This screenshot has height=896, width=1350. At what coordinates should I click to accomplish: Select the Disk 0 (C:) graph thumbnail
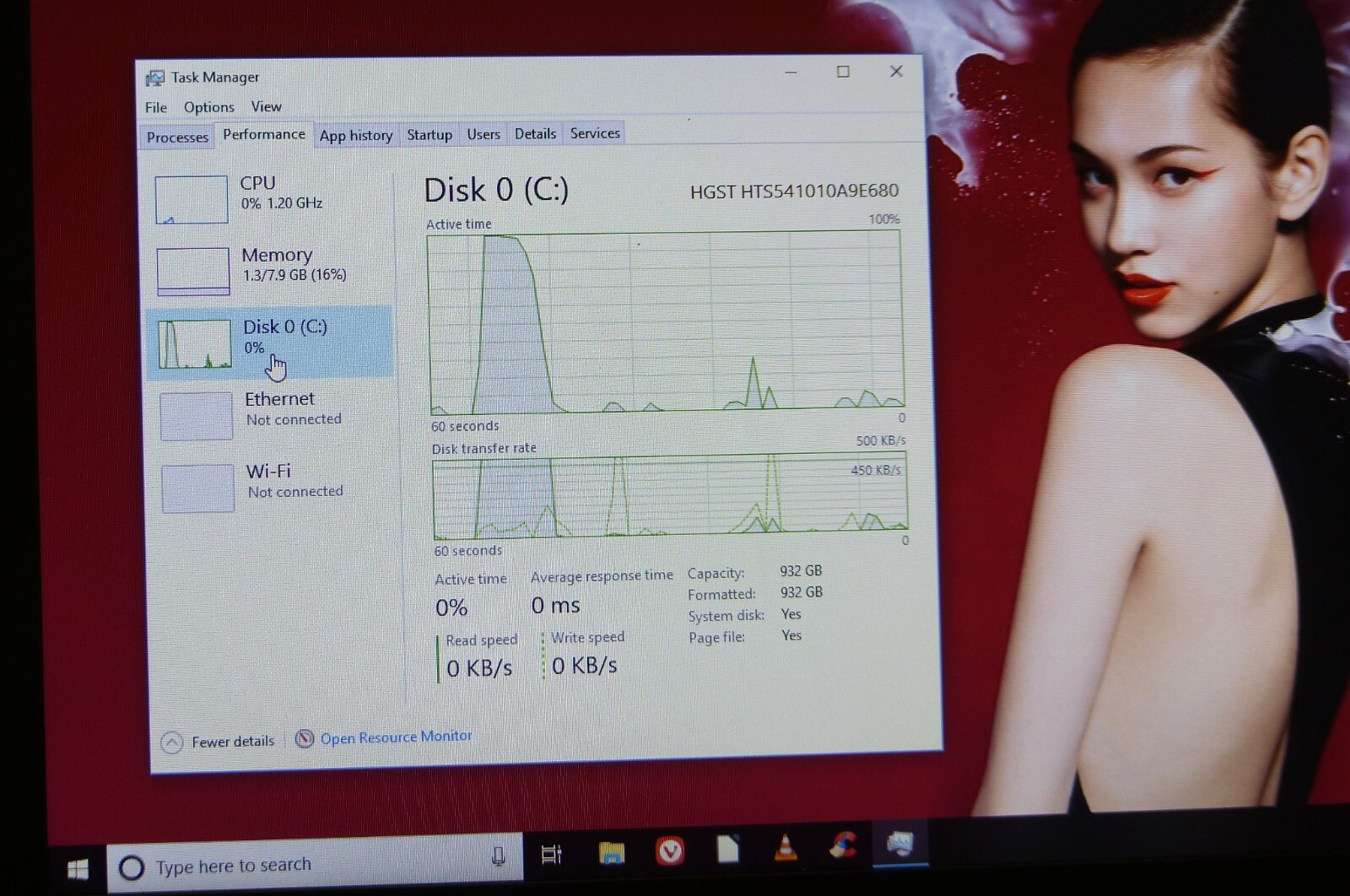coord(195,343)
